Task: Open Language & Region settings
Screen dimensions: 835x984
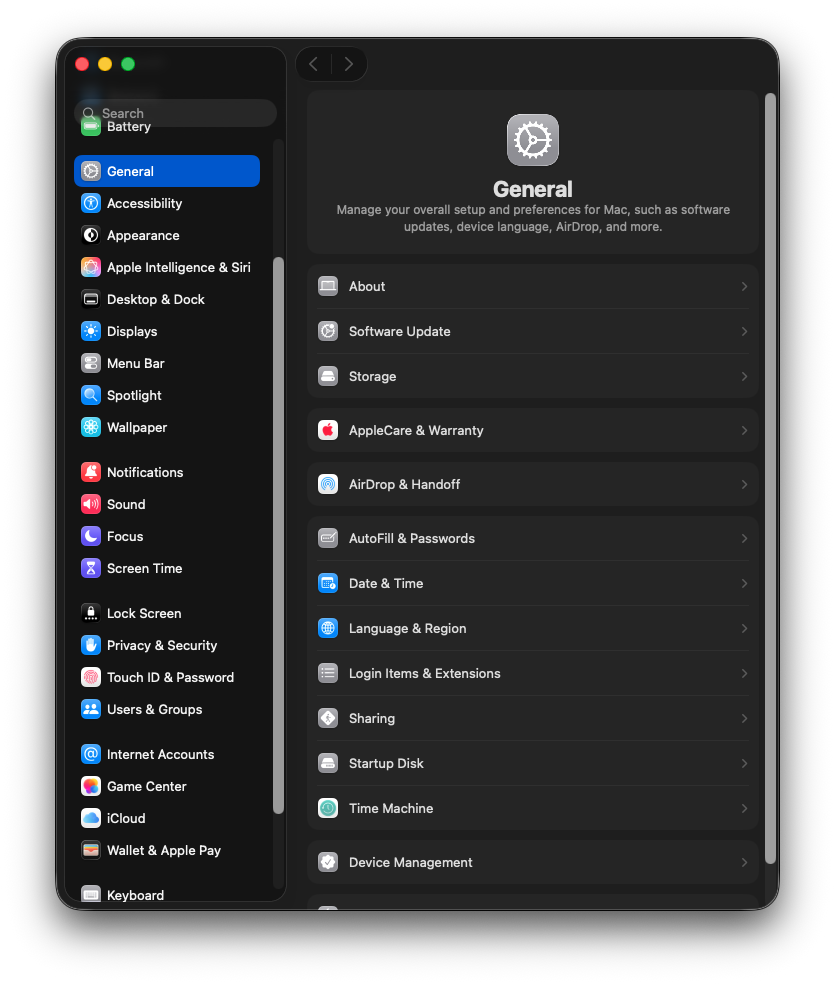Action: pos(533,628)
